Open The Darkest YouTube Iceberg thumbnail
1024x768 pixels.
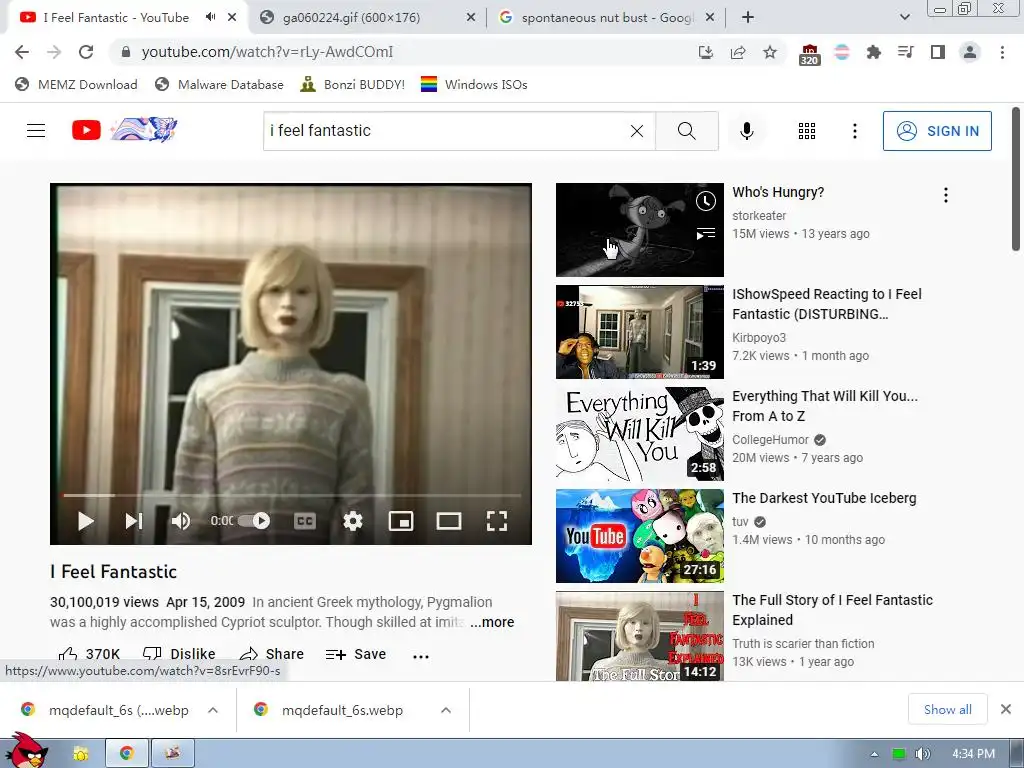[639, 536]
